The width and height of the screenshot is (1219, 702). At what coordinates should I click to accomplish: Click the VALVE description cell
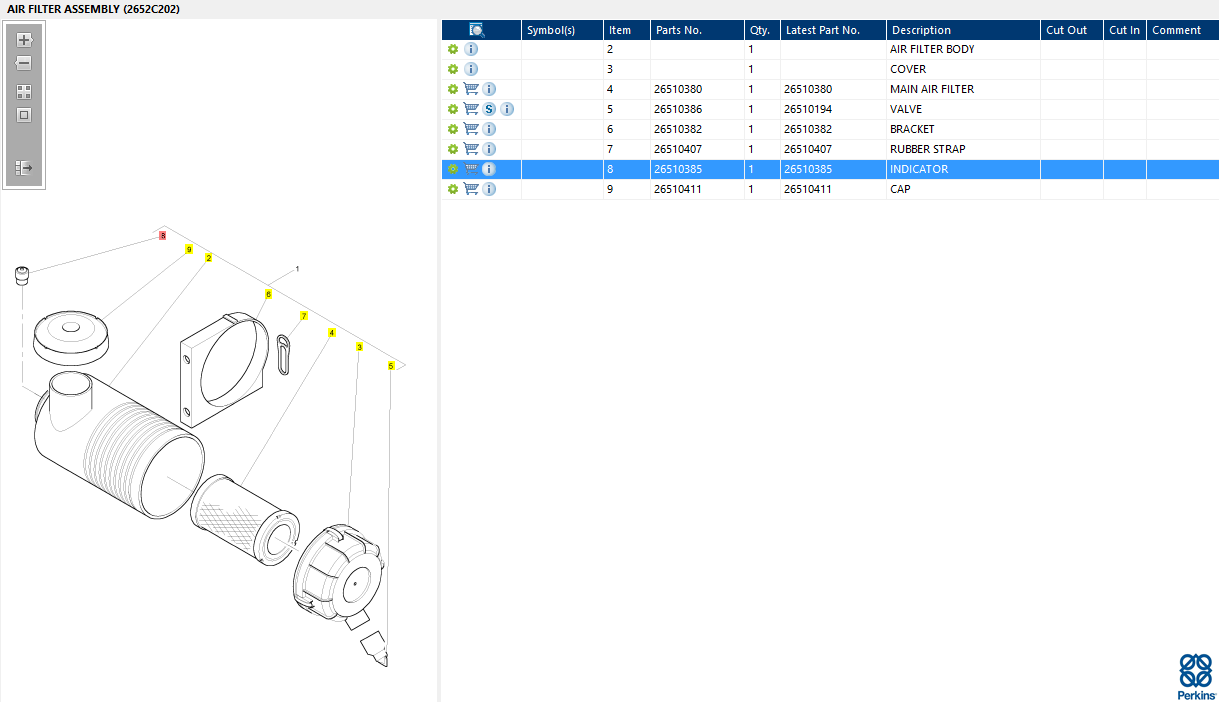[x=963, y=109]
